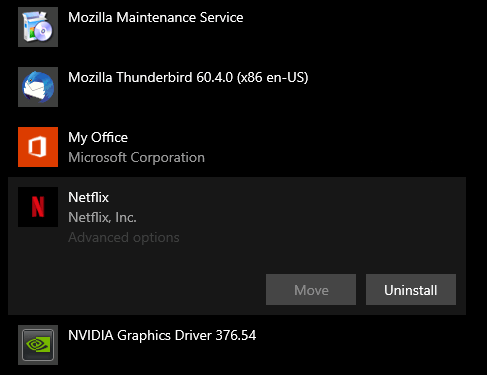
Task: Expand the Mozilla Thunderbird row via blank area
Action: tap(383, 87)
